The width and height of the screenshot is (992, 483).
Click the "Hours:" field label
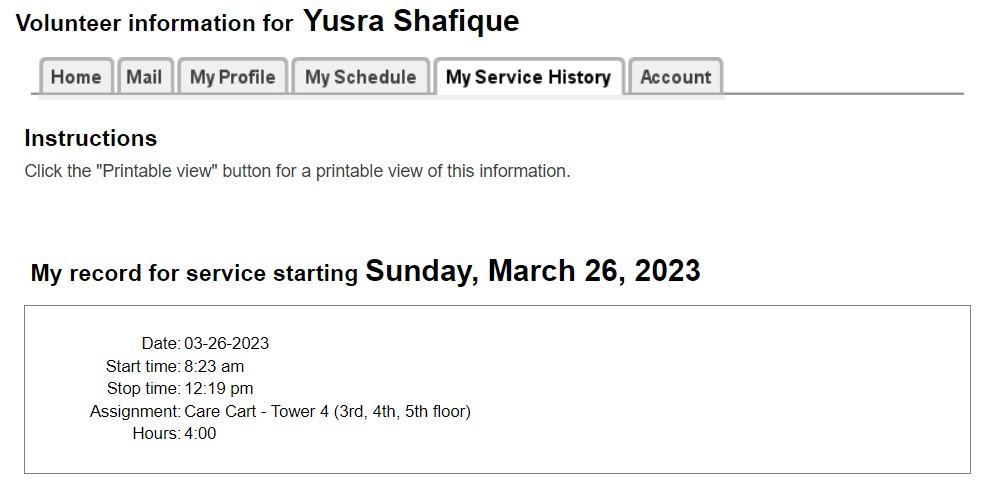click(156, 433)
